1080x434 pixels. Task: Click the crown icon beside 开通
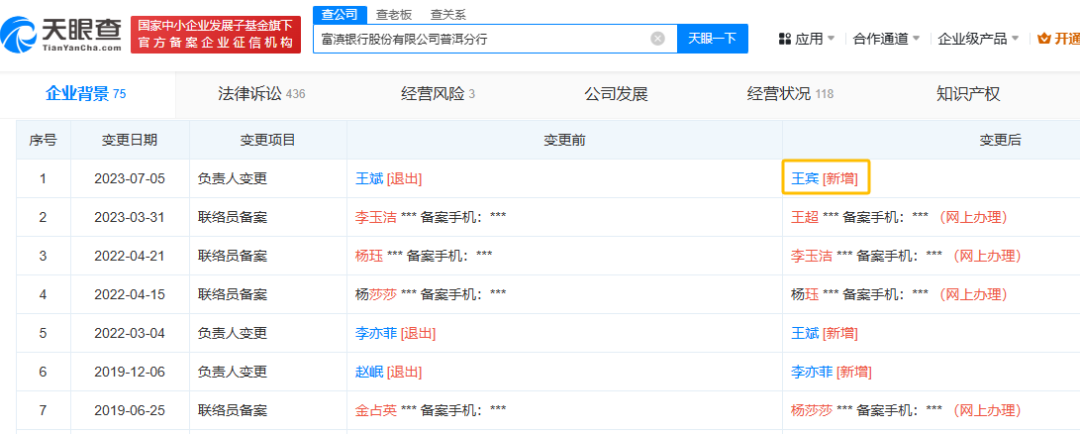click(x=1044, y=39)
